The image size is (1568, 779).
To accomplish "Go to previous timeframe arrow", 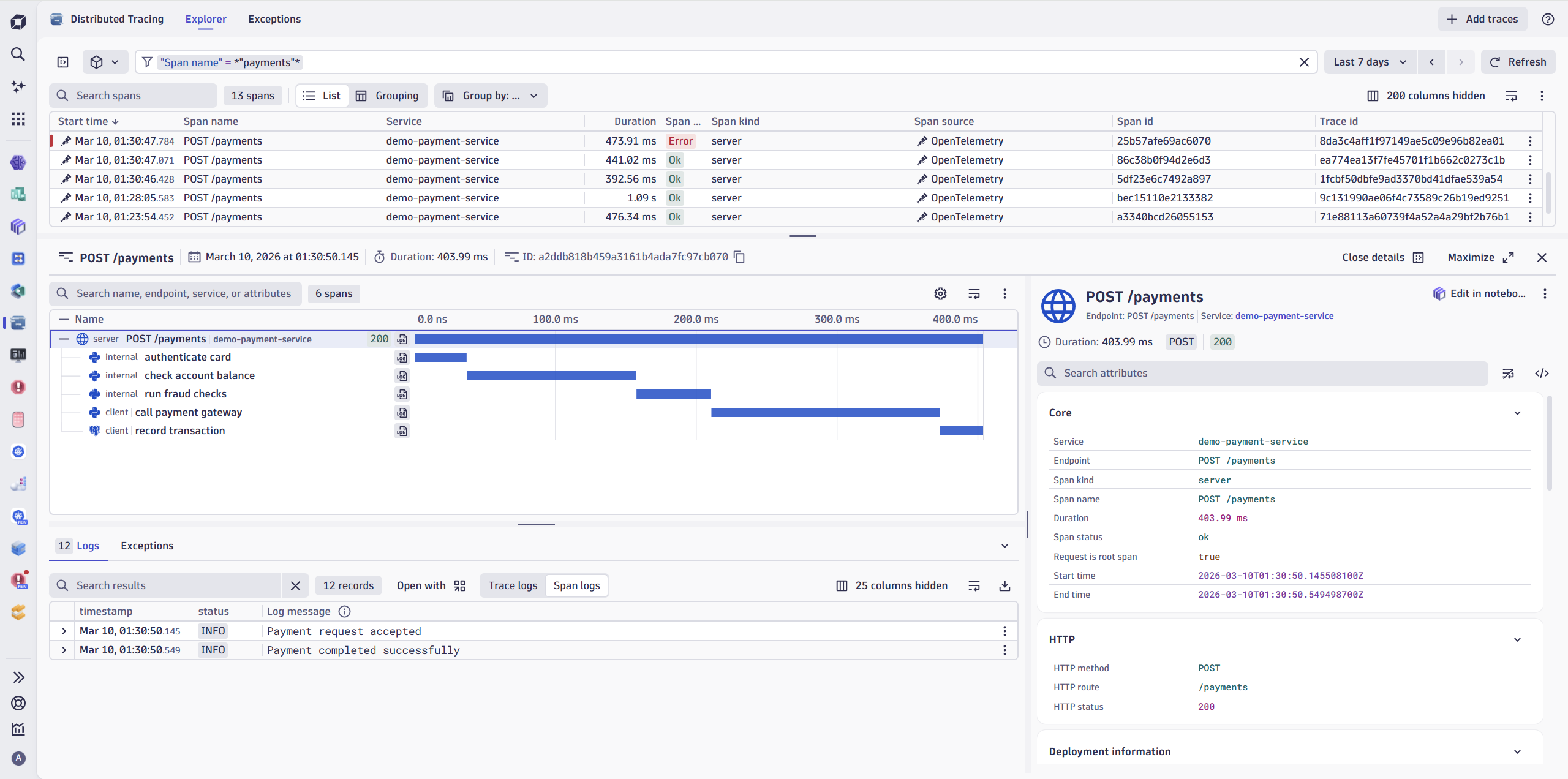I will point(1431,62).
